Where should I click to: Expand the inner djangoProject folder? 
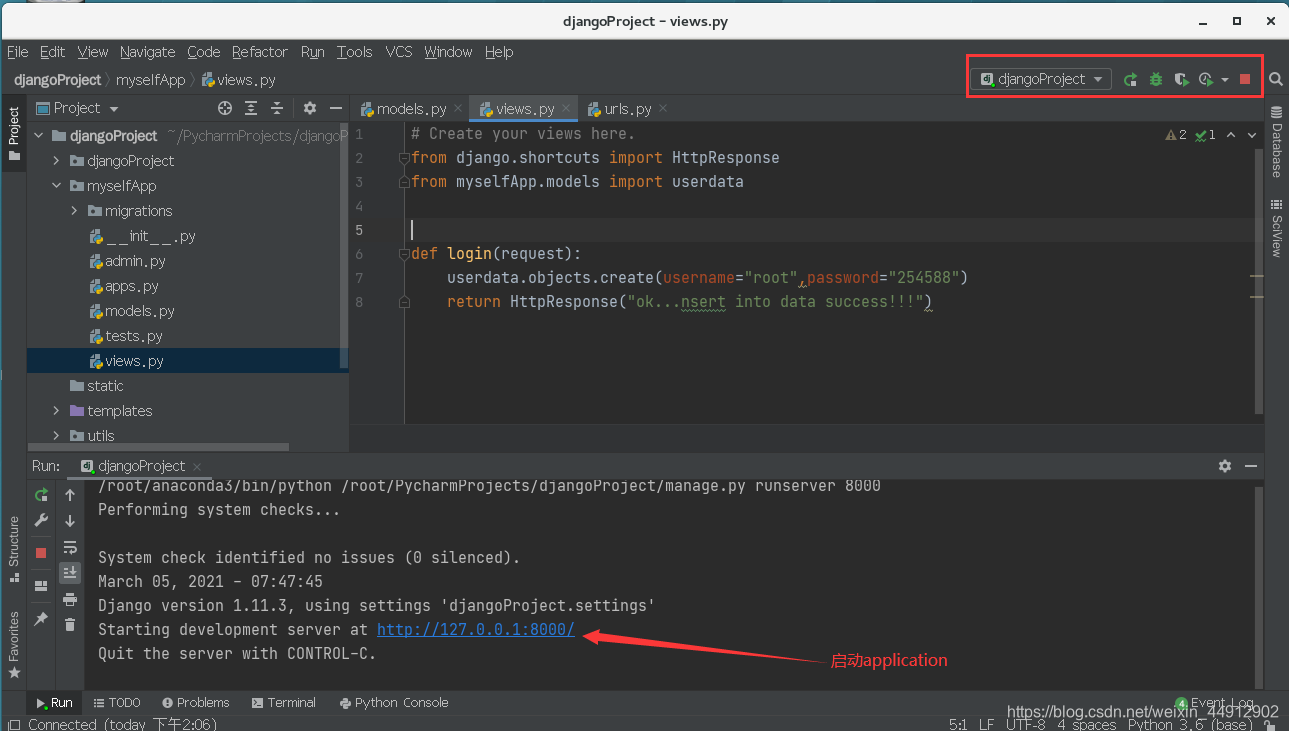(57, 161)
